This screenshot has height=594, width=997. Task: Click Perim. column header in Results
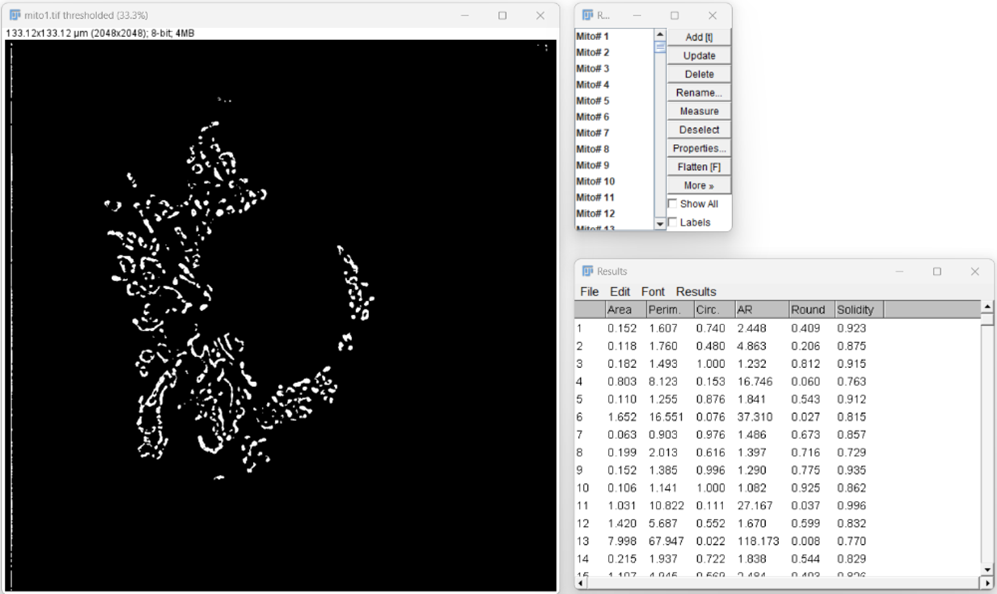click(670, 310)
